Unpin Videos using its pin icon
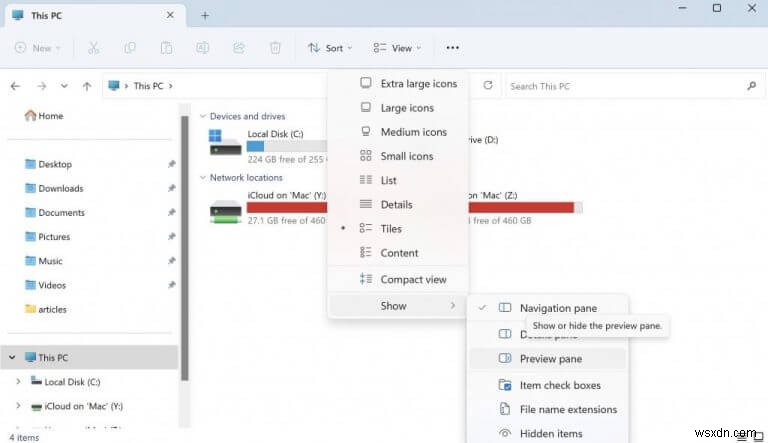 [171, 285]
